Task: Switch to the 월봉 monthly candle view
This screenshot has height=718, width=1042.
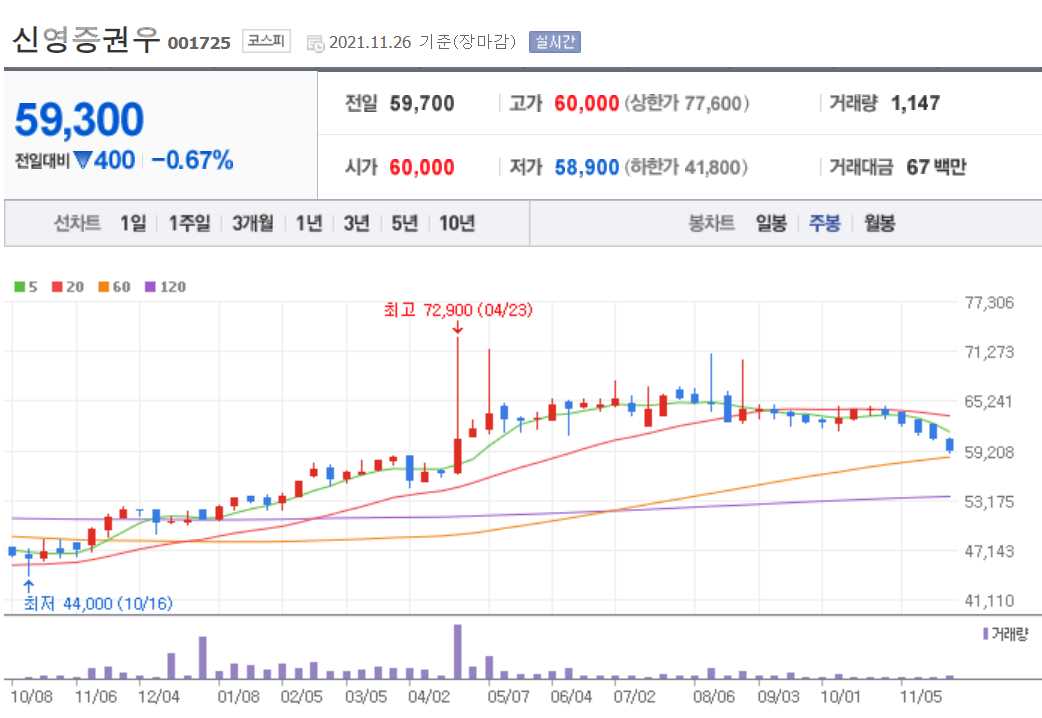Action: 880,223
